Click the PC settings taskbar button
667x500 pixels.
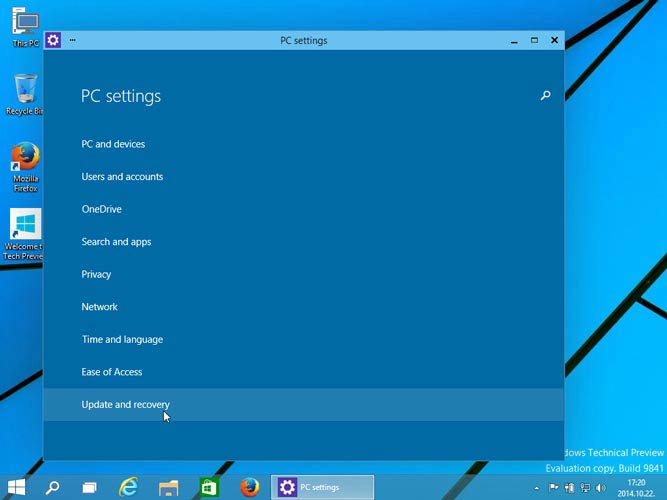tap(322, 487)
